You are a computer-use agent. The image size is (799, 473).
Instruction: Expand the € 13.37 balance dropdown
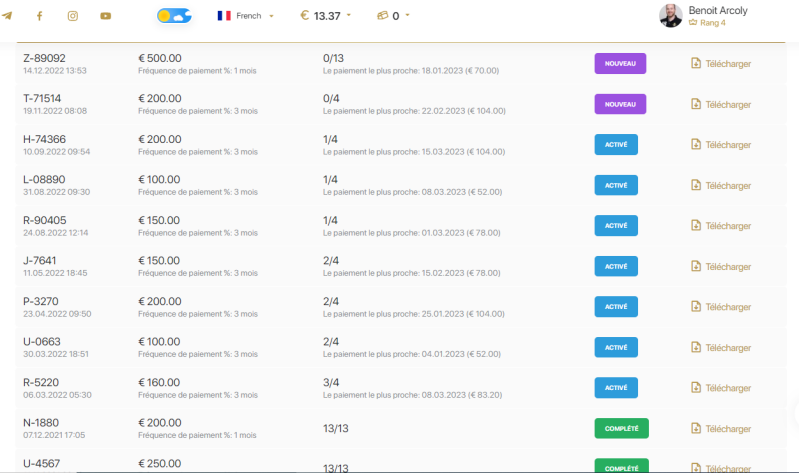[326, 16]
